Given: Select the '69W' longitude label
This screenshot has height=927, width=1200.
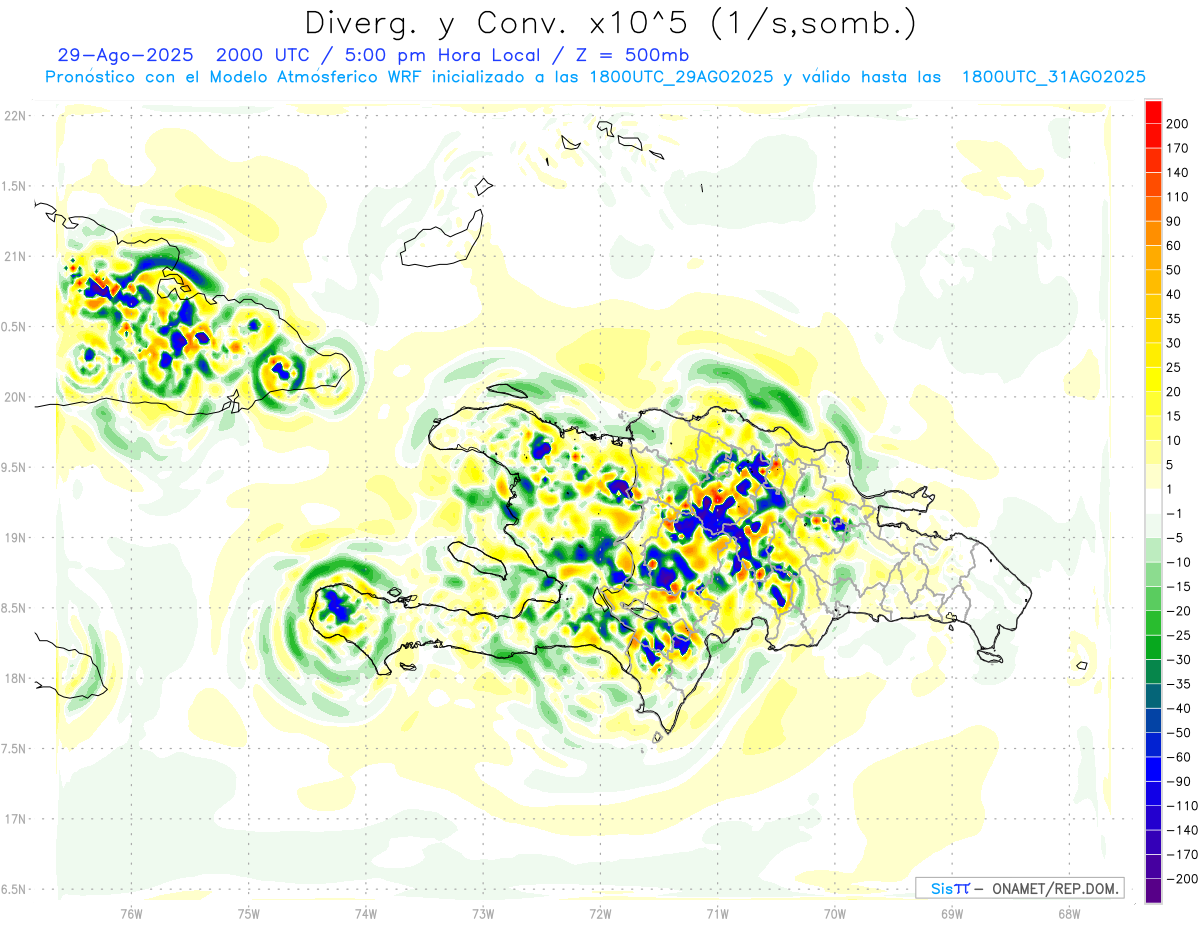Looking at the screenshot, I should click(952, 913).
